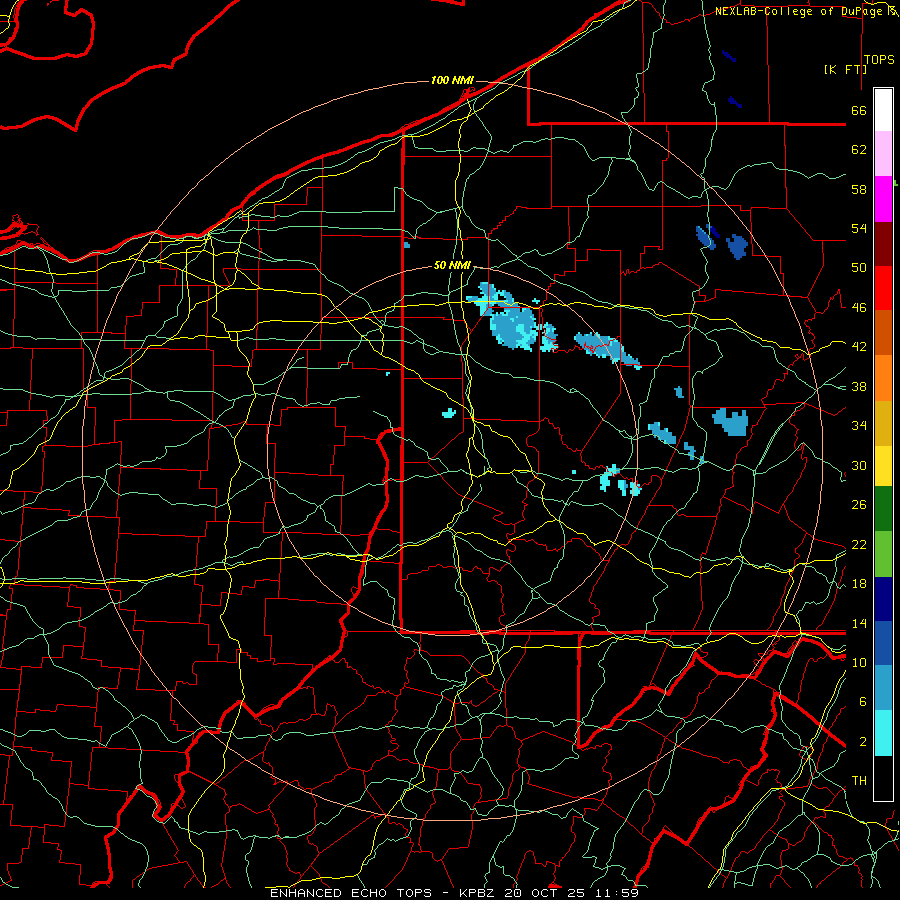Click the legend value "18"
The image size is (900, 900).
coord(859,584)
